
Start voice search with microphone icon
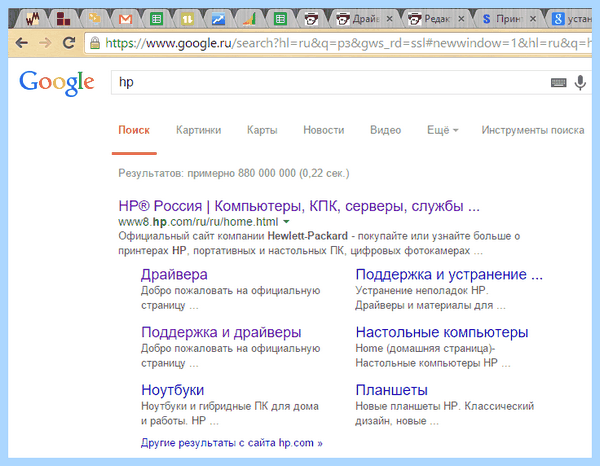580,83
